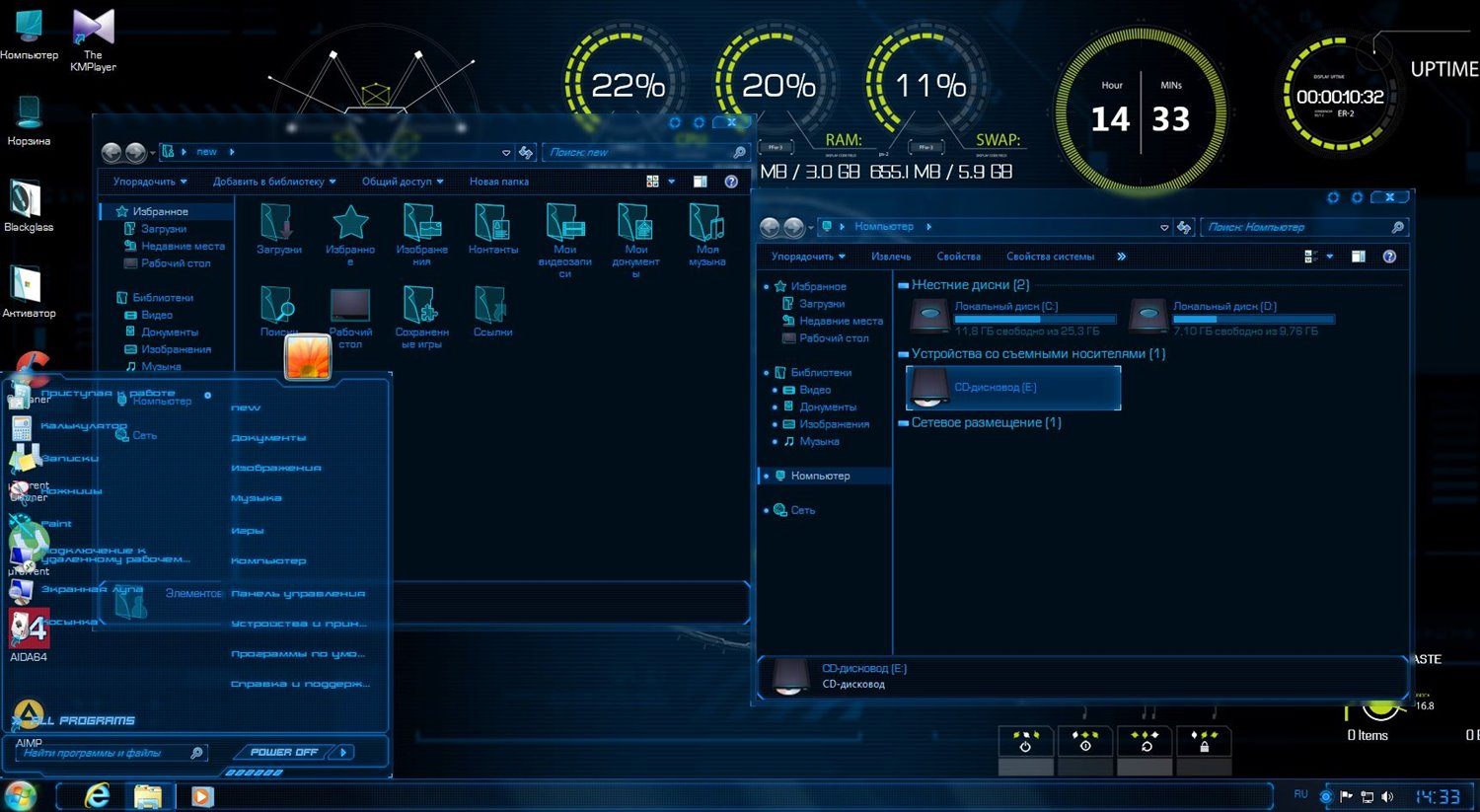The height and width of the screenshot is (812, 1480).
Task: Select the Рабочий стол folder in file pane
Action: pyautogui.click(x=350, y=318)
